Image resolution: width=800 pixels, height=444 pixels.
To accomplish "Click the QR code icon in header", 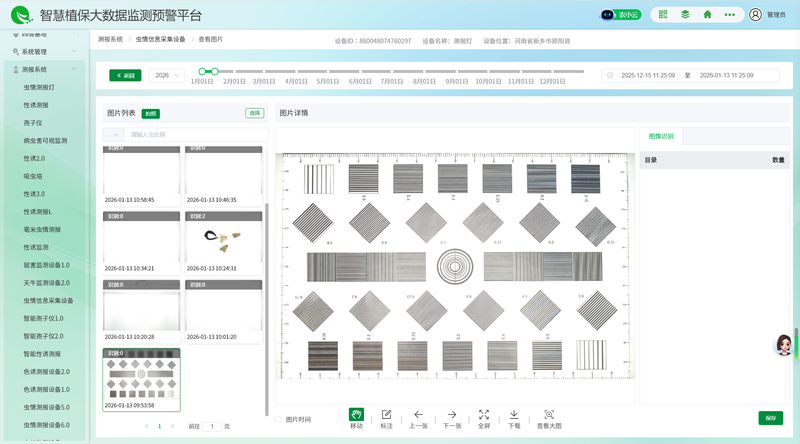I will (662, 15).
